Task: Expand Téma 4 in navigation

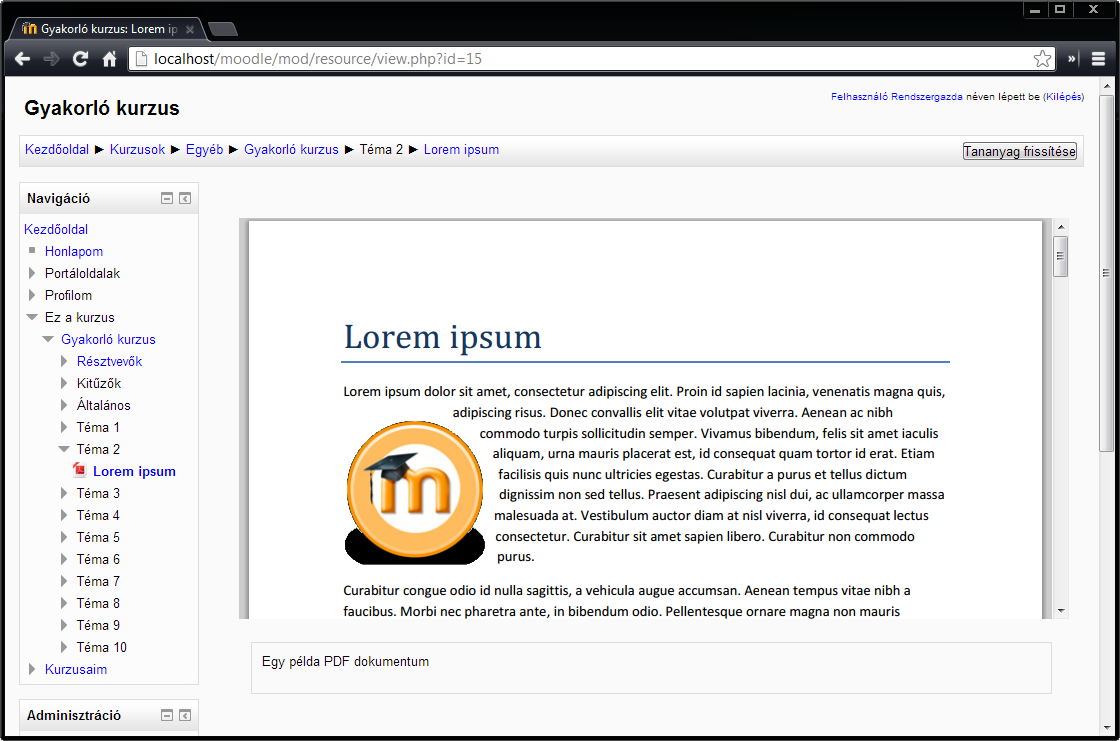Action: pyautogui.click(x=64, y=515)
